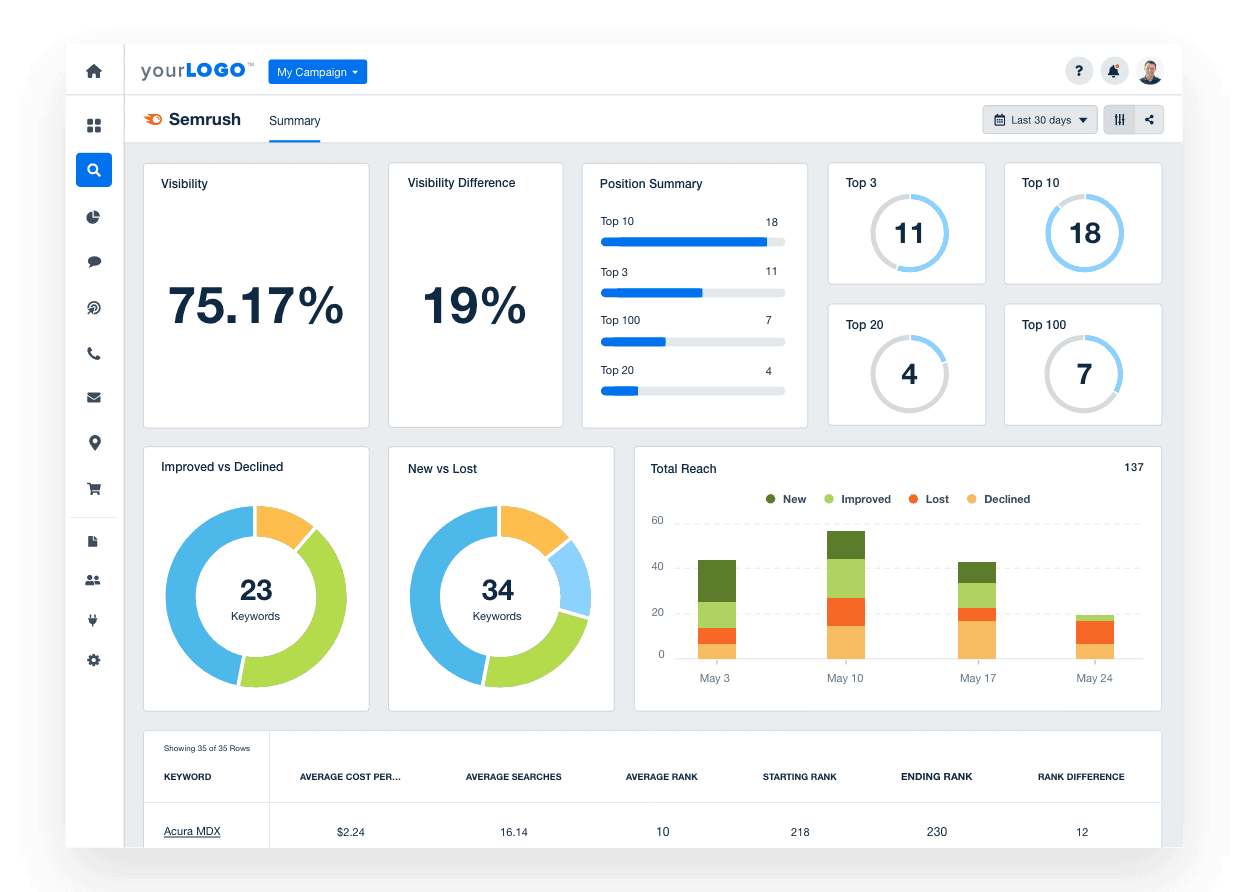1248x892 pixels.
Task: Open the Acura MDX keyword link
Action: click(192, 831)
